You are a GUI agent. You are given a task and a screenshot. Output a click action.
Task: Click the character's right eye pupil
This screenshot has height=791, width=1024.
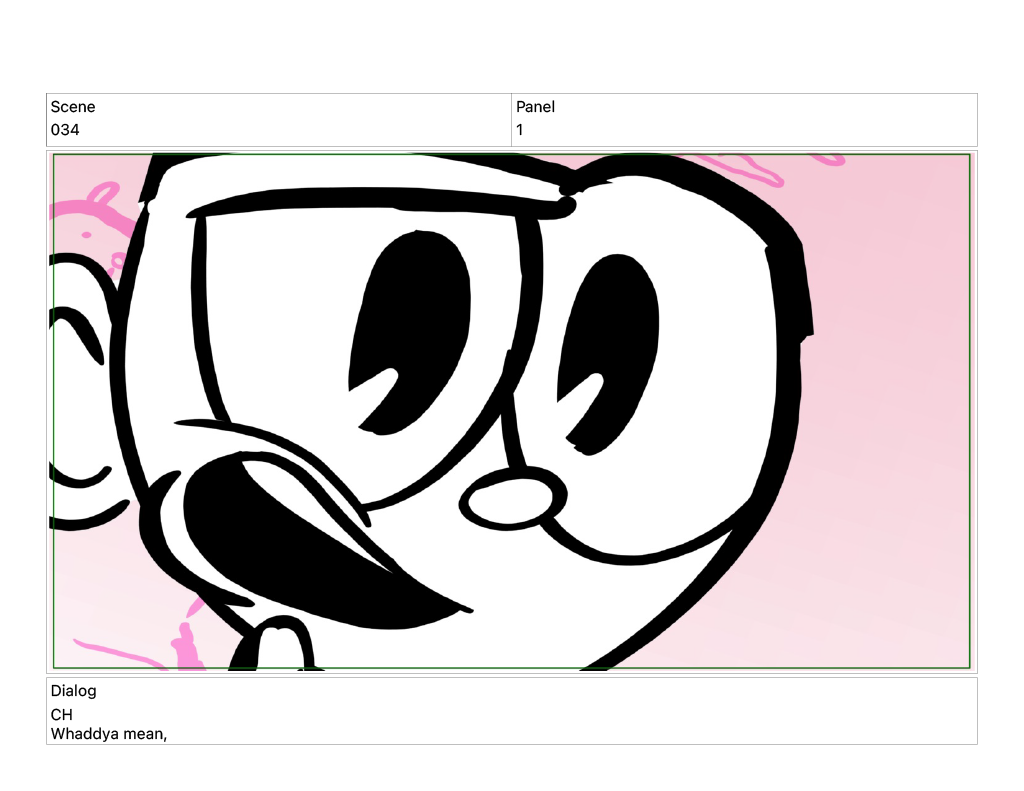pyautogui.click(x=610, y=340)
